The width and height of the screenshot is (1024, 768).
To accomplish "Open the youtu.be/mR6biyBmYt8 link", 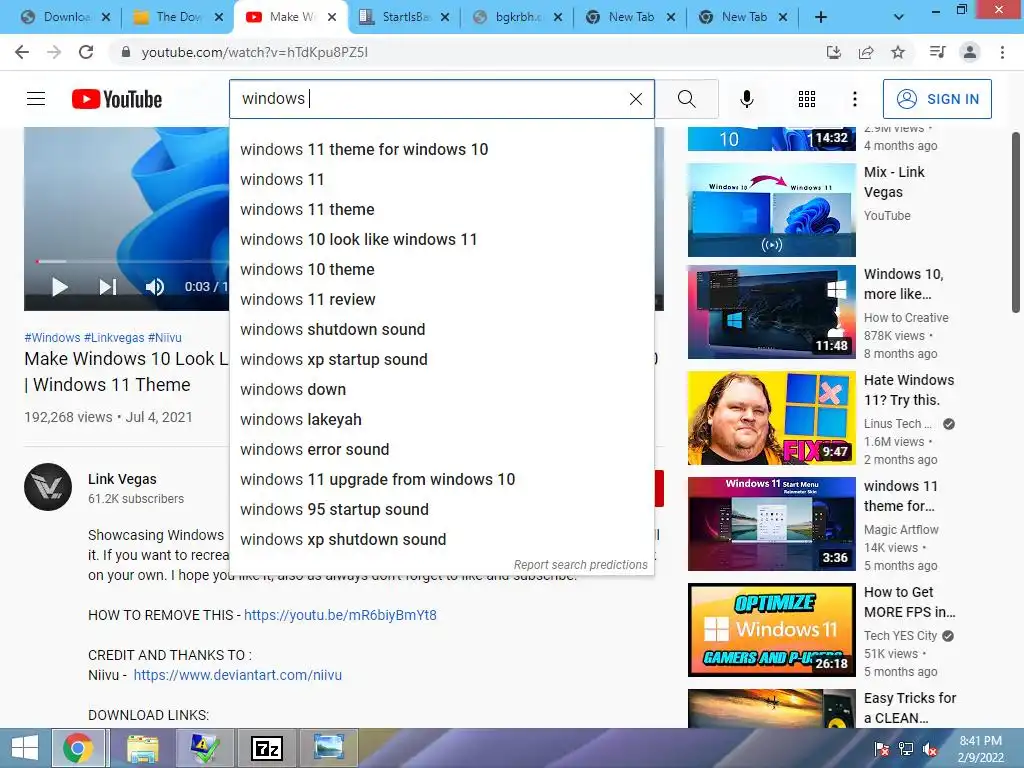I will (x=340, y=615).
